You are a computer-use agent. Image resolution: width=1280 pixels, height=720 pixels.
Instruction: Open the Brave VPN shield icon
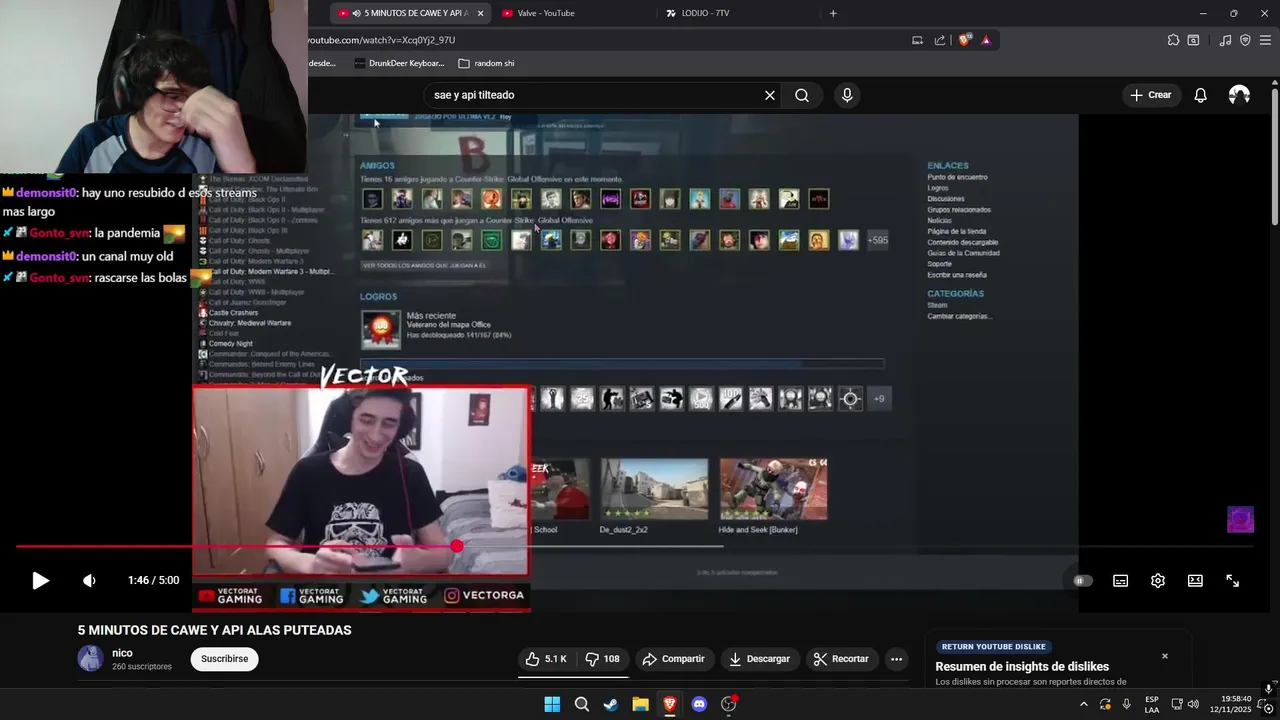click(x=1245, y=40)
